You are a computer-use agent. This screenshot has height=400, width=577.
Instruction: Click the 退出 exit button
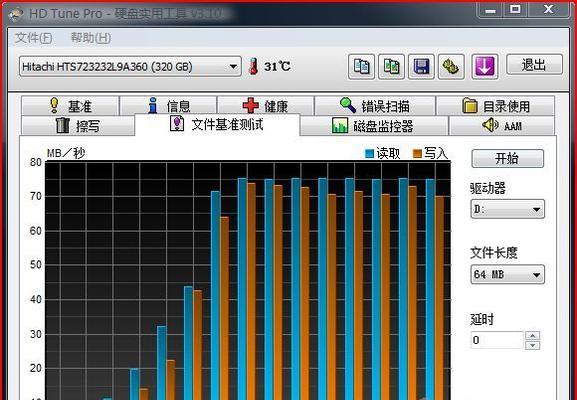pyautogui.click(x=534, y=65)
